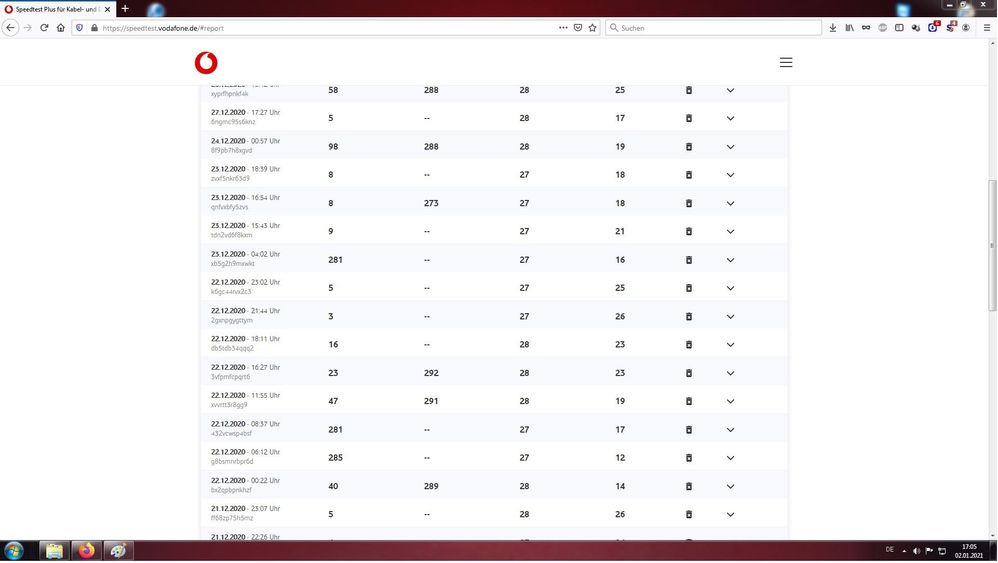Show site security info via padlock
This screenshot has width=998, height=563.
pyautogui.click(x=94, y=28)
